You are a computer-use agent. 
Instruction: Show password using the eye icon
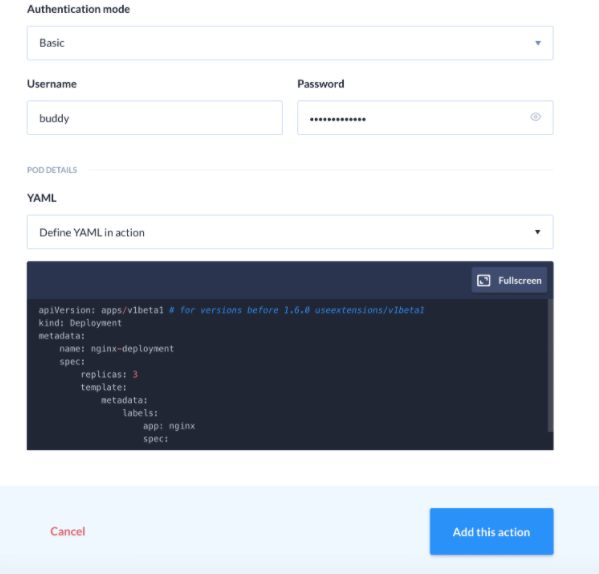[x=535, y=117]
